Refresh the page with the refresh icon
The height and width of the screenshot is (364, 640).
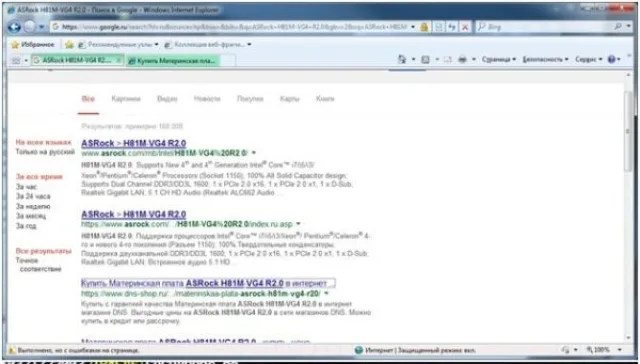(x=452, y=27)
